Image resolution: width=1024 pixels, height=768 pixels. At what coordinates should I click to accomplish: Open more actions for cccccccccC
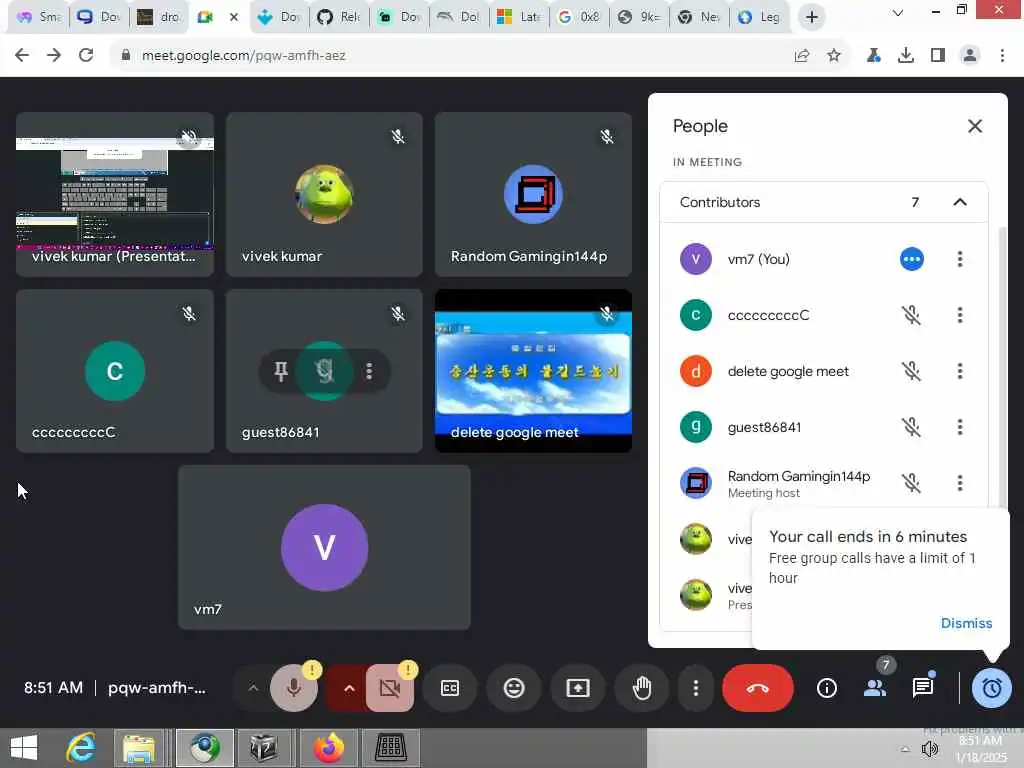(959, 315)
